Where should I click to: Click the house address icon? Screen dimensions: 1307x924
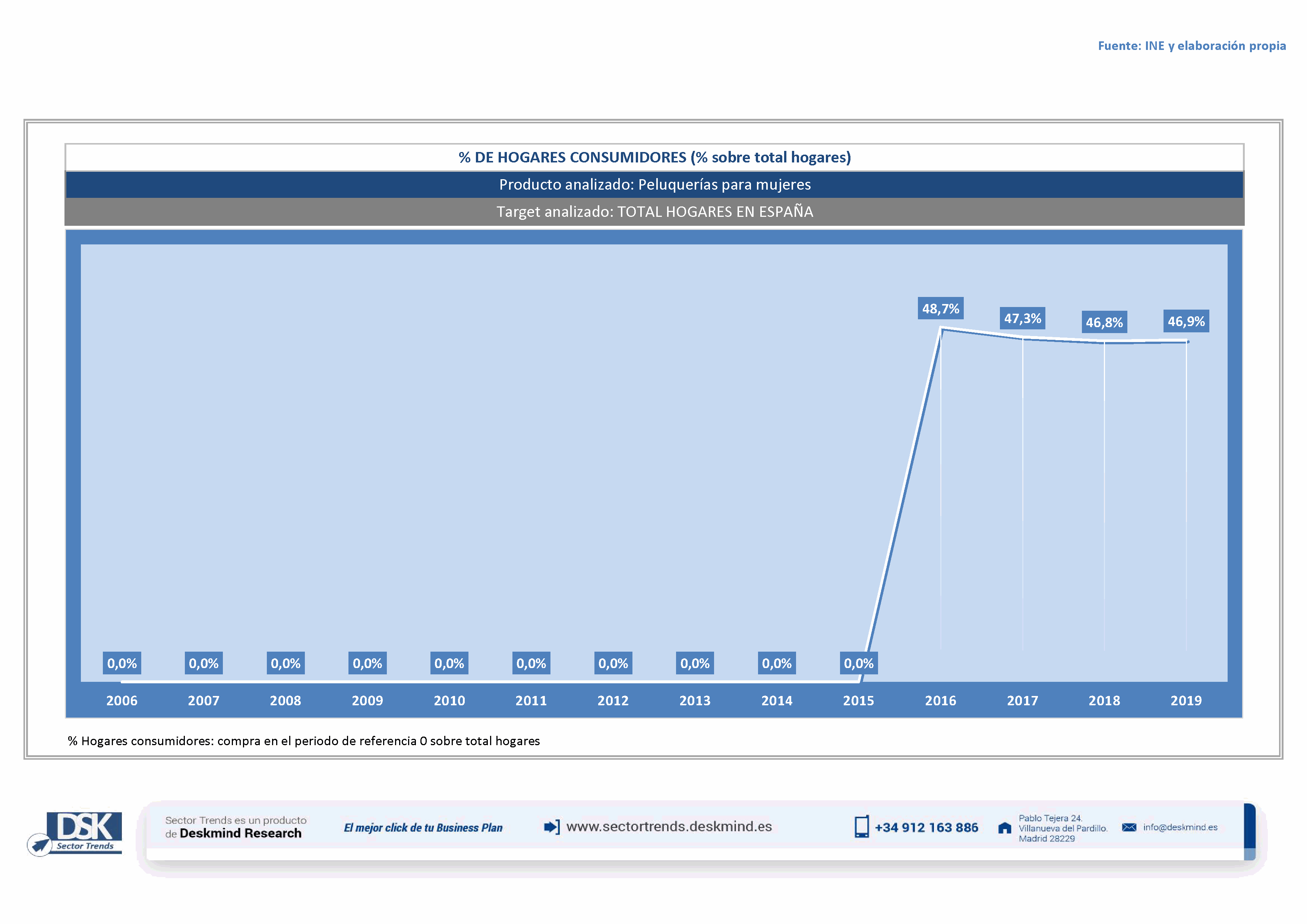(1005, 828)
